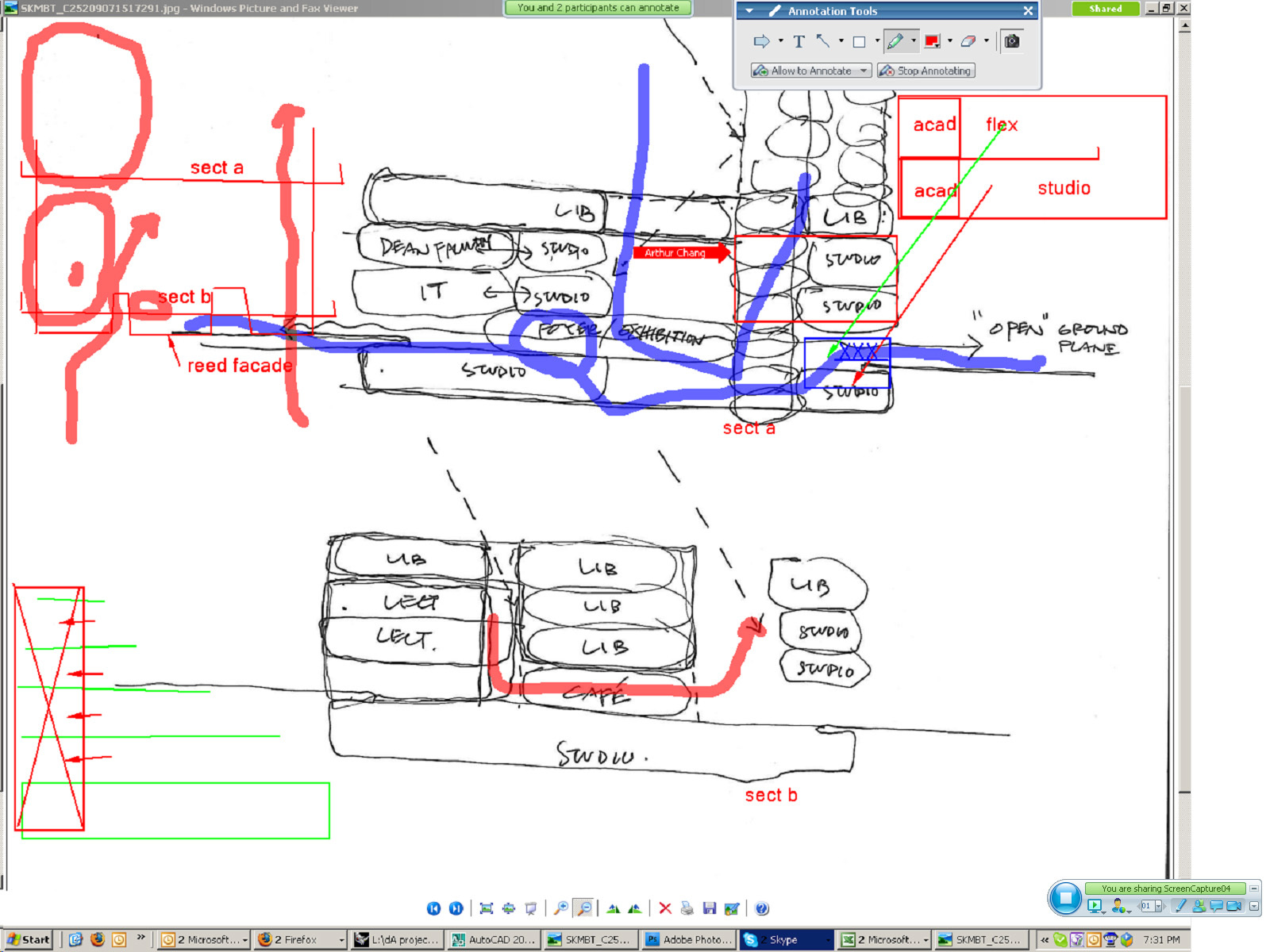Open the Windows Start menu
Image resolution: width=1270 pixels, height=952 pixels.
(x=29, y=939)
